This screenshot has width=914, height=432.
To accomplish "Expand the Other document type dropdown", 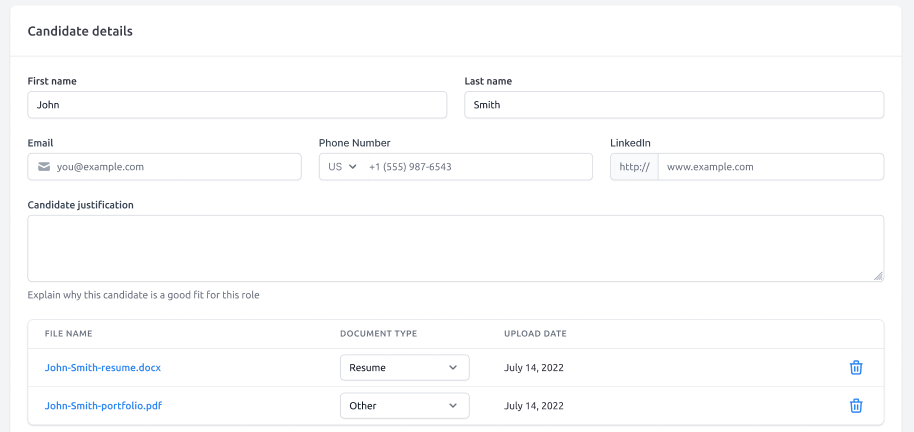I will (404, 406).
